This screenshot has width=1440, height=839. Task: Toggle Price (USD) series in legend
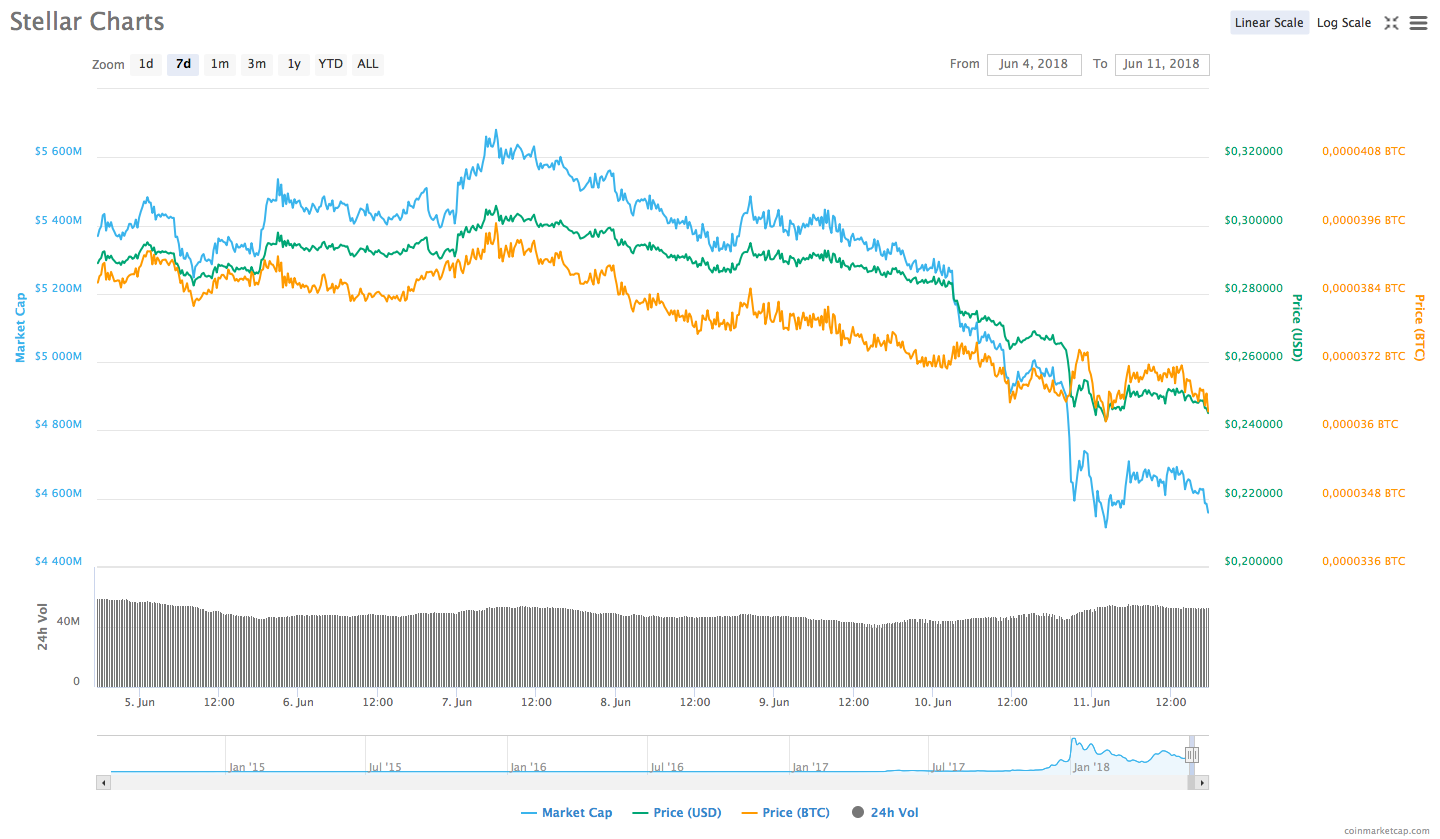point(677,813)
